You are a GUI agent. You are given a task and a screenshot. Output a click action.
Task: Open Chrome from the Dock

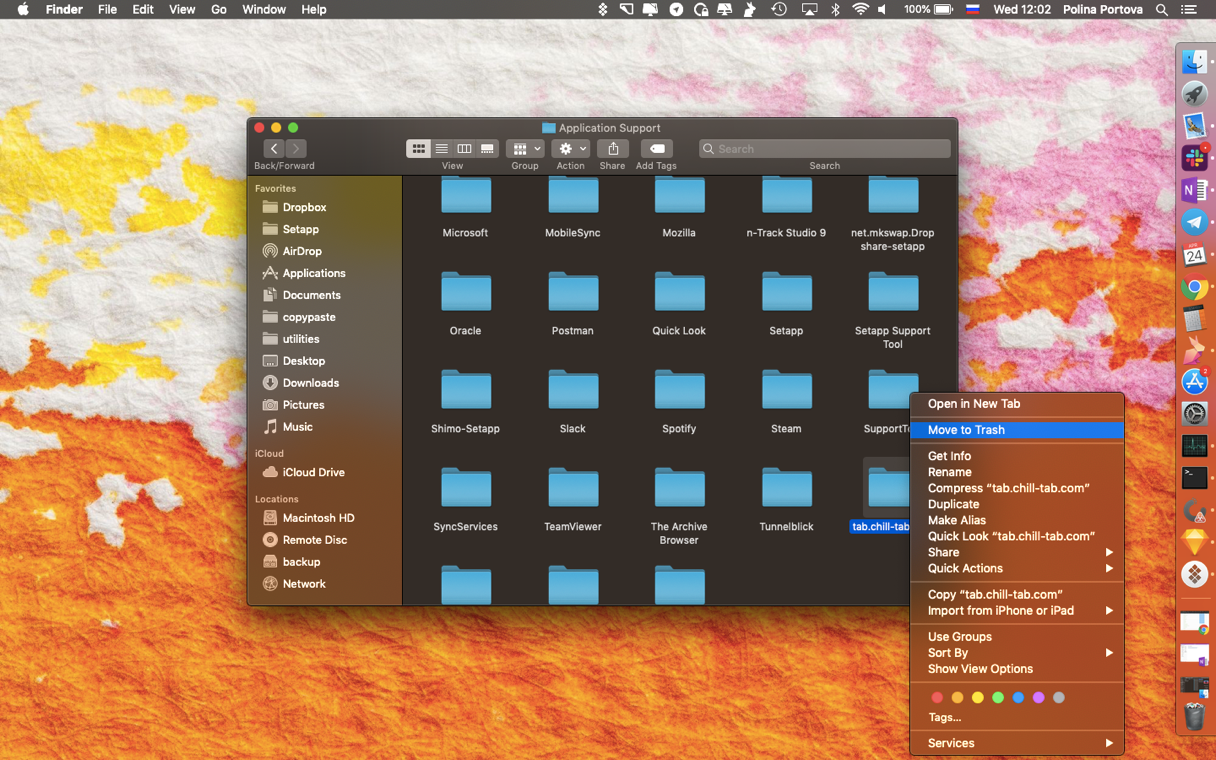(x=1194, y=288)
